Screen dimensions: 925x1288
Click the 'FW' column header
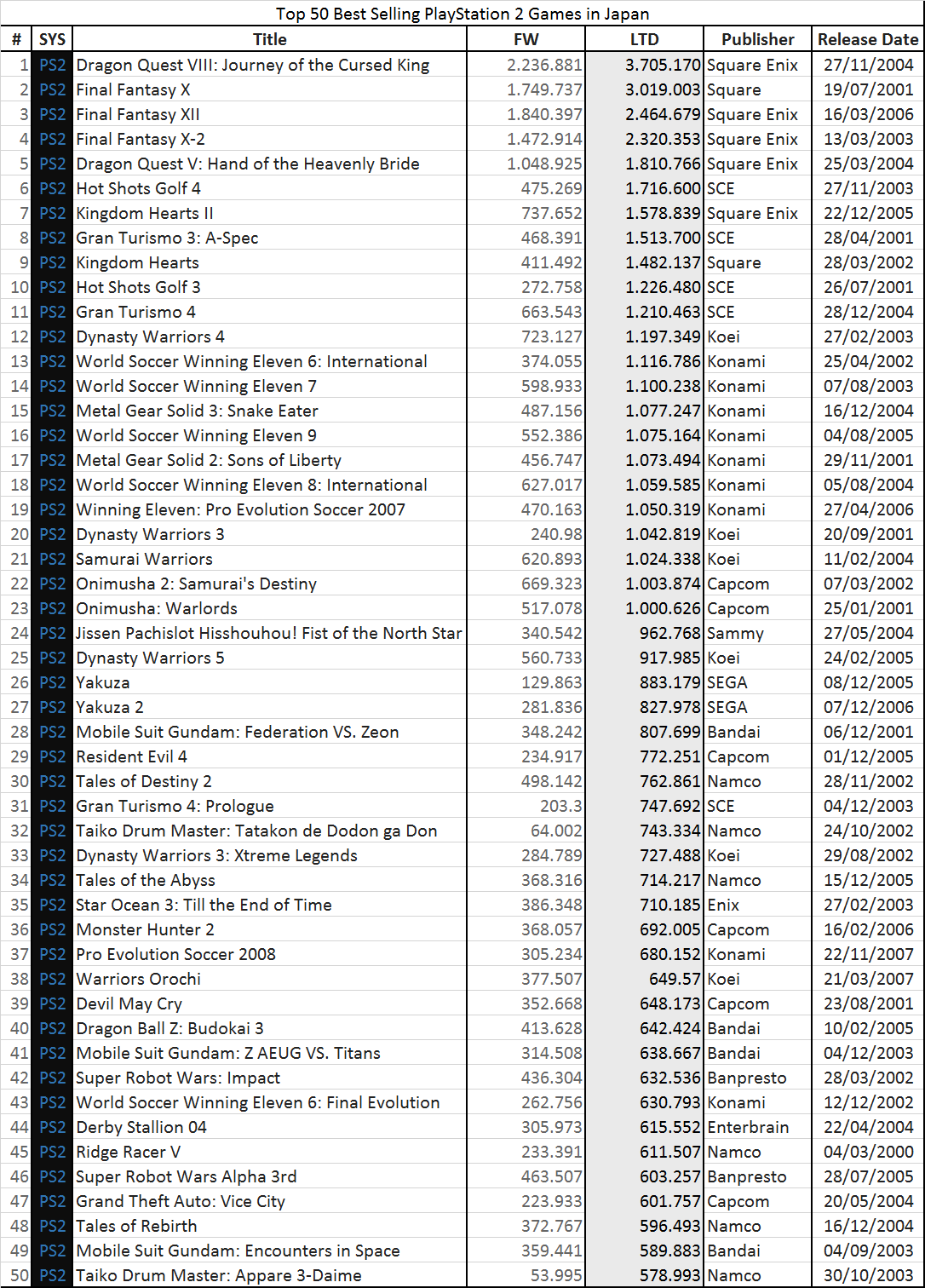(526, 39)
